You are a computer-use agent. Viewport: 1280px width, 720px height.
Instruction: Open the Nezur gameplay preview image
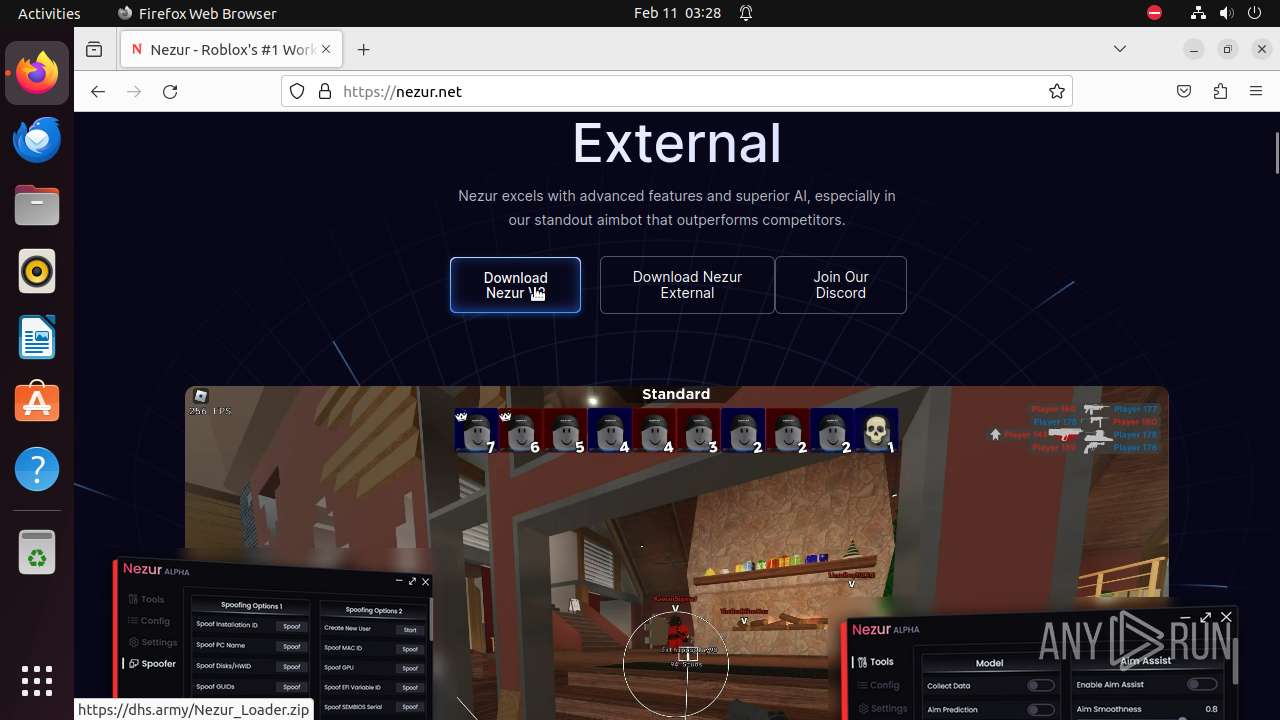click(676, 552)
